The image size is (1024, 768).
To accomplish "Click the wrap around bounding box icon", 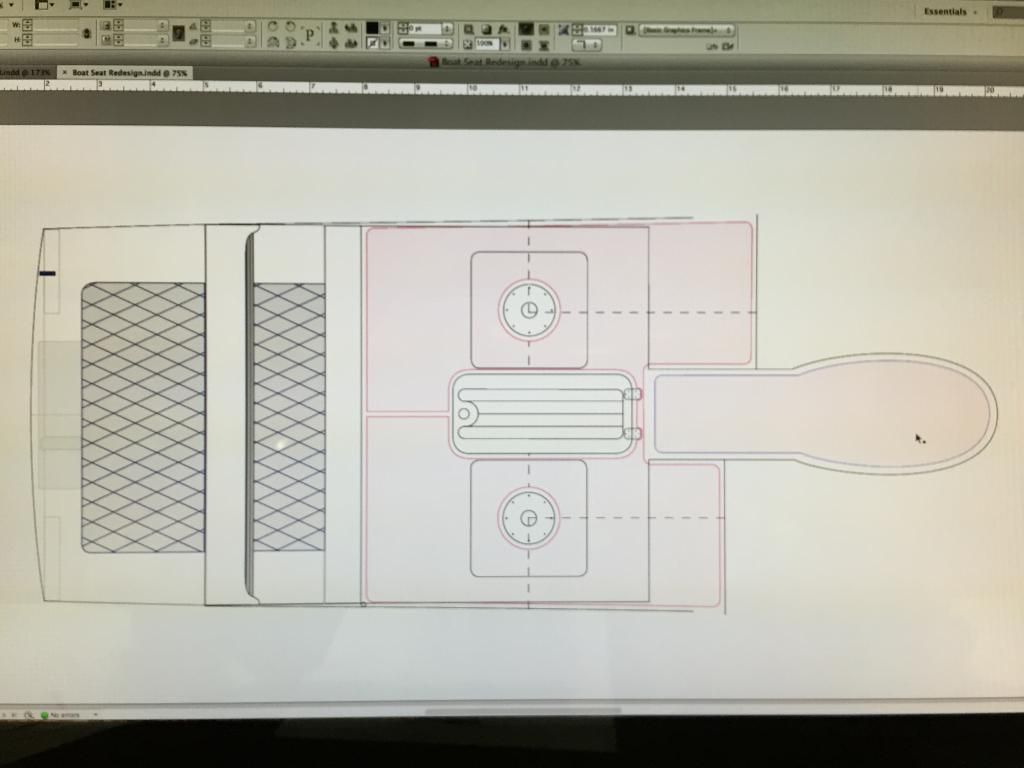I will [543, 29].
